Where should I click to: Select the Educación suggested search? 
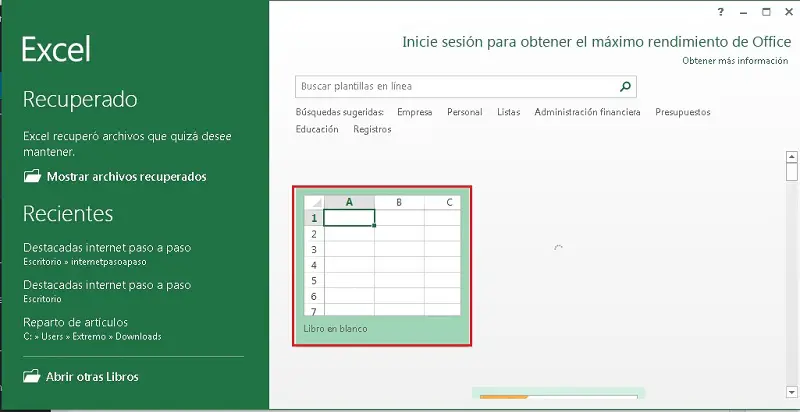tap(317, 130)
